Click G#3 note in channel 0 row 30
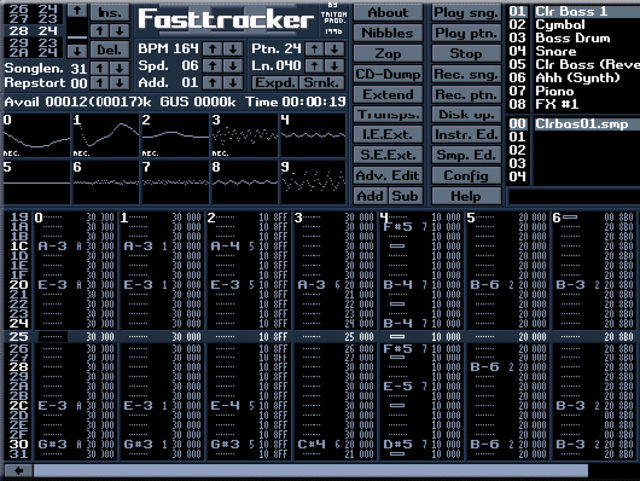This screenshot has width=640, height=481. tap(52, 444)
